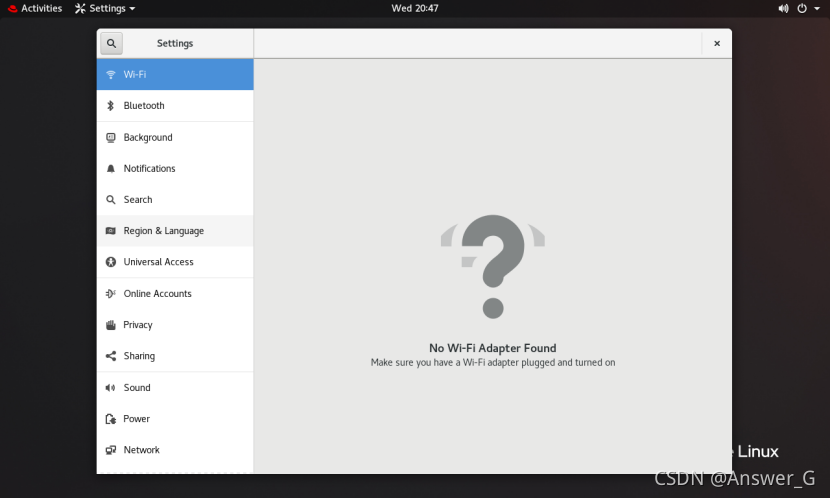This screenshot has width=831, height=499.
Task: Click the "Make sure you have a Wi-Fi adapter" message
Action: [493, 363]
